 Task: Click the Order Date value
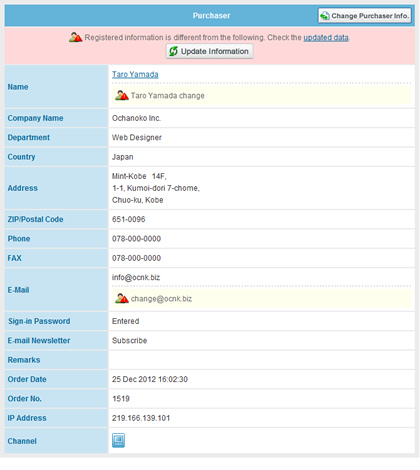click(x=150, y=379)
